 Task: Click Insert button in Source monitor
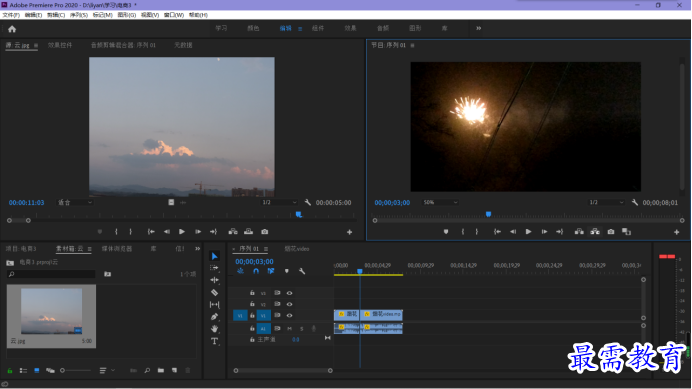tap(233, 232)
